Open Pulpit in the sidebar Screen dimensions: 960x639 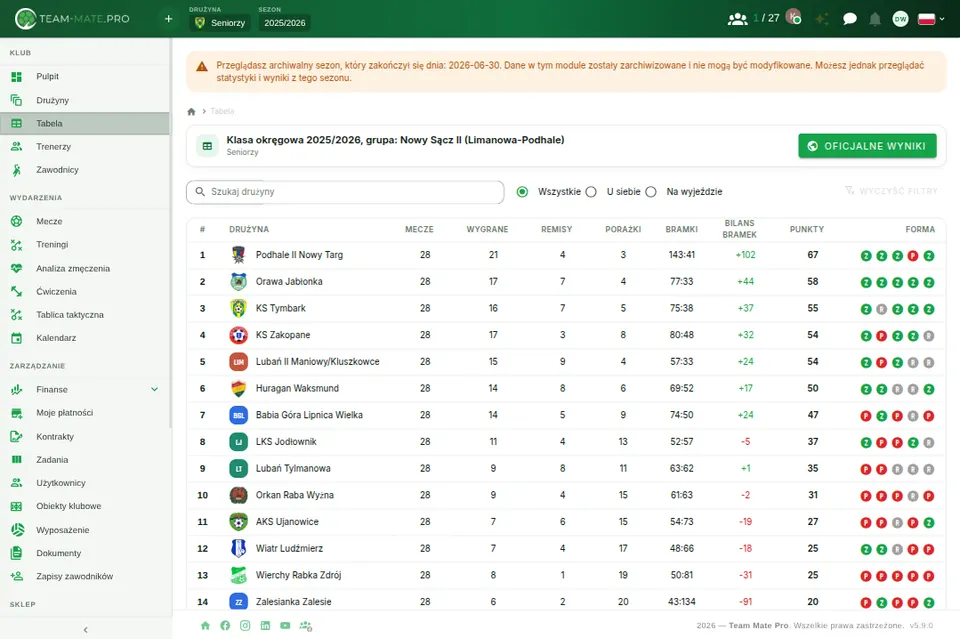[x=85, y=77]
